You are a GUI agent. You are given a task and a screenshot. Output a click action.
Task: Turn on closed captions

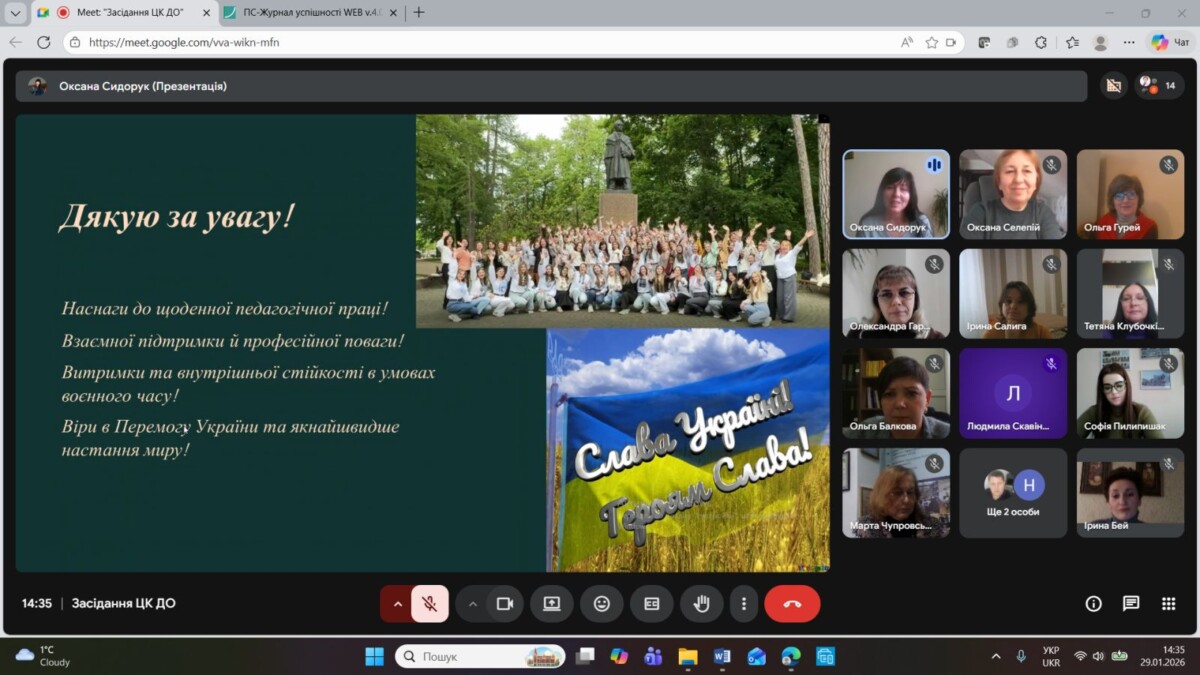[652, 604]
